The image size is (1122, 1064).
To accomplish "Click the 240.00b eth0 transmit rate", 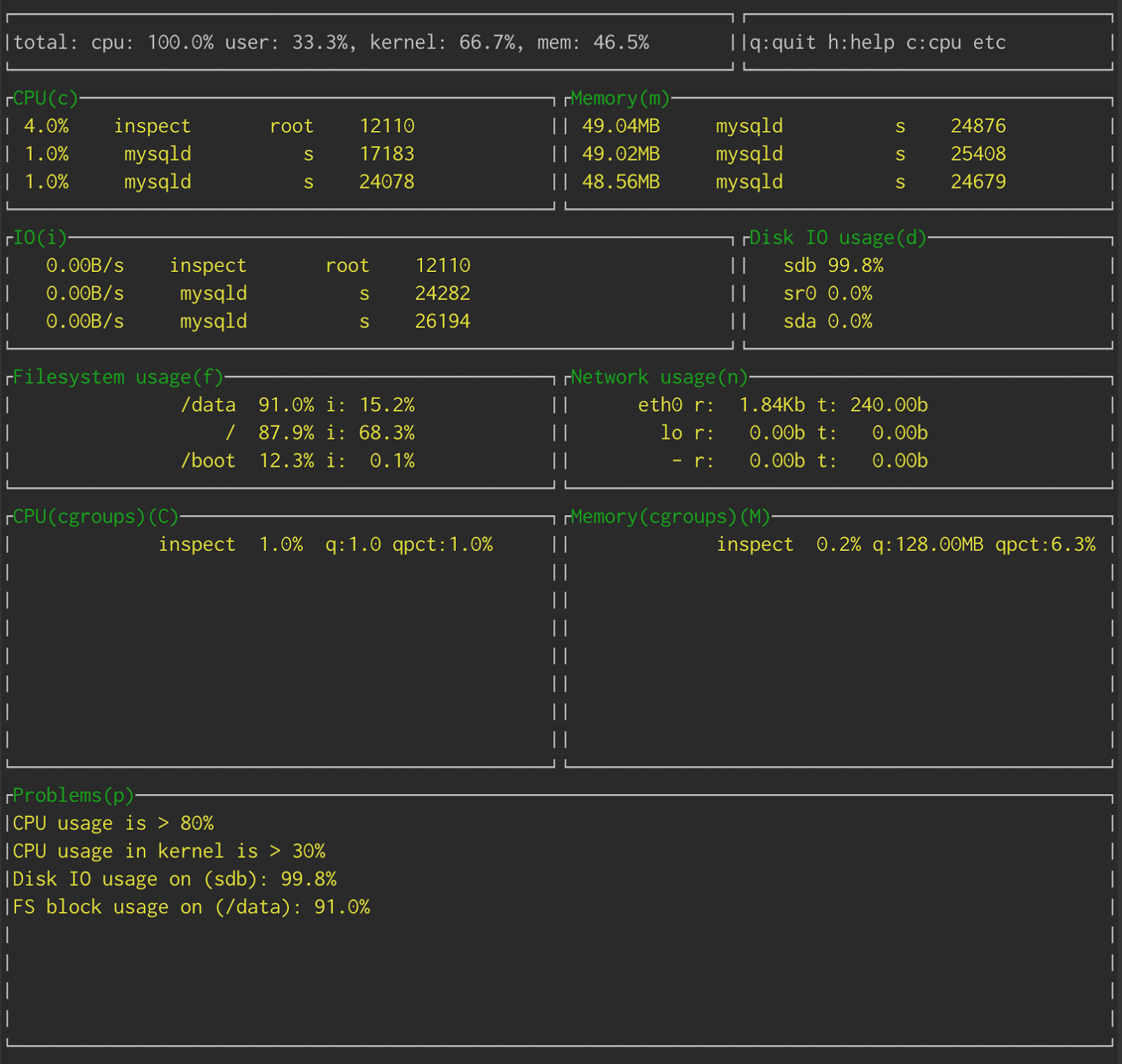I will click(889, 405).
